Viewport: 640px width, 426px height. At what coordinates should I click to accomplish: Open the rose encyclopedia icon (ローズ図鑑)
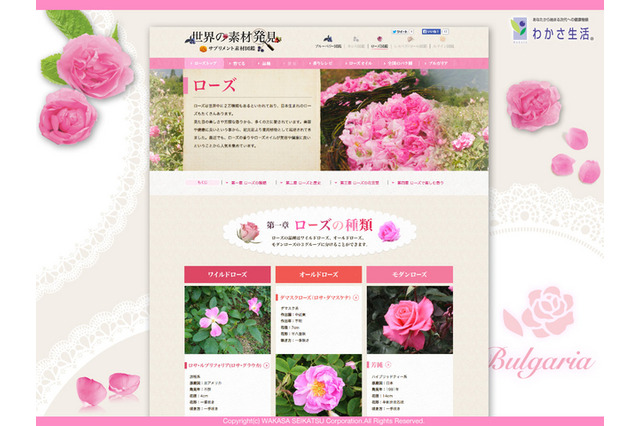[380, 39]
